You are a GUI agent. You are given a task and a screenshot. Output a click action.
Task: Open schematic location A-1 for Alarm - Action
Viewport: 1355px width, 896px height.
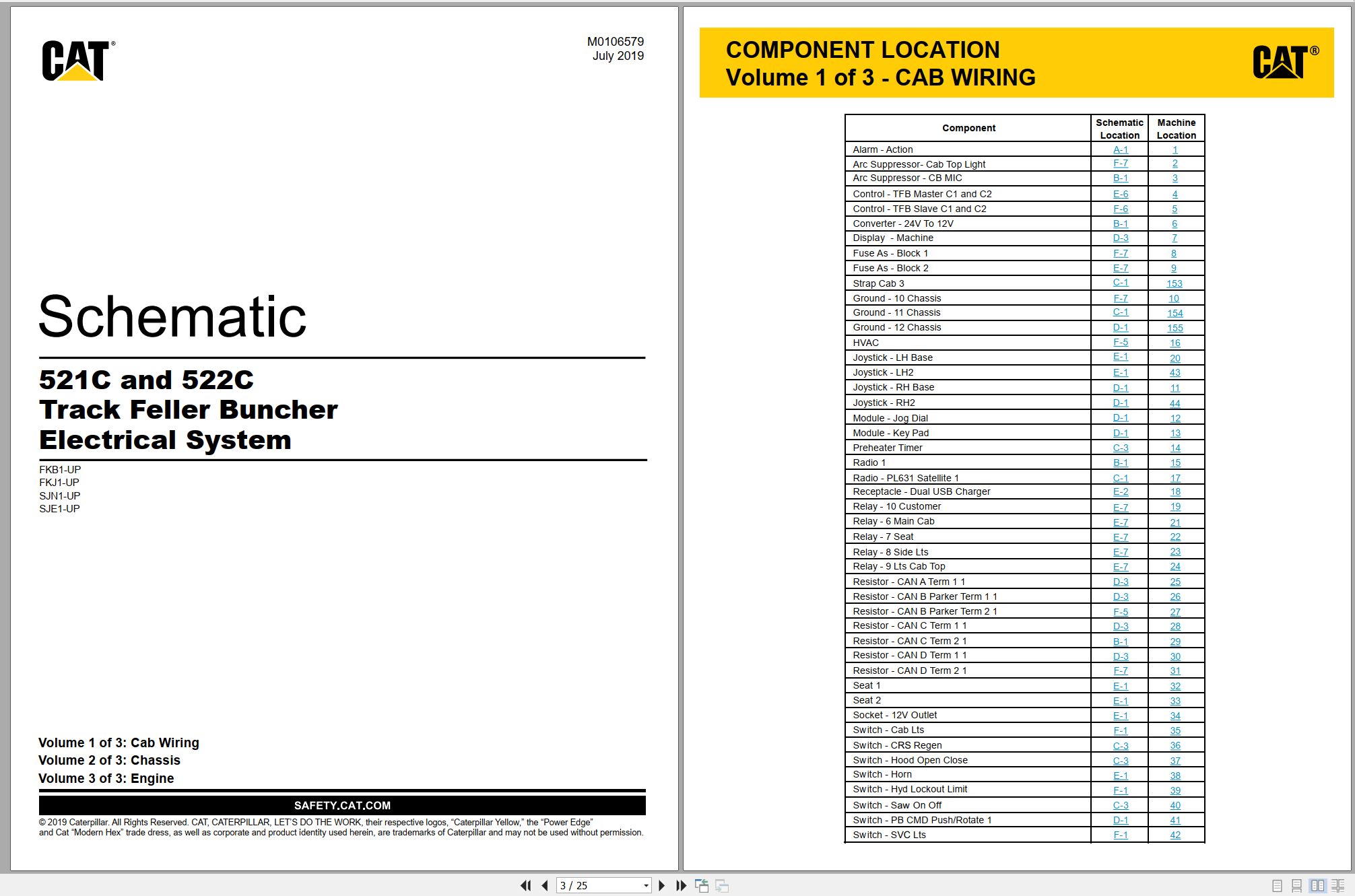click(x=1120, y=149)
